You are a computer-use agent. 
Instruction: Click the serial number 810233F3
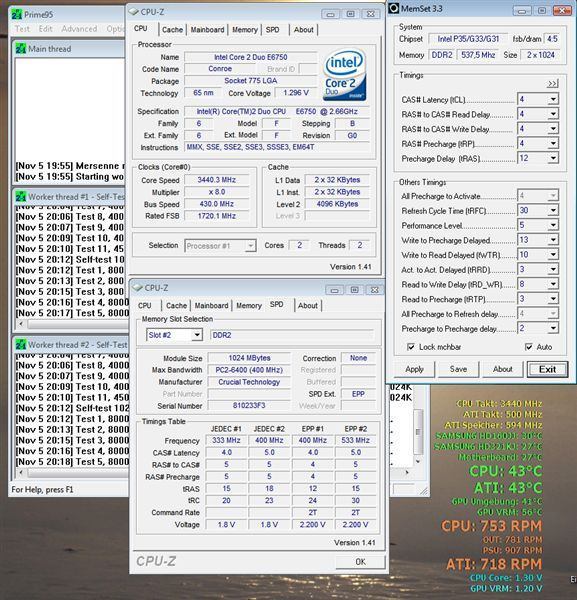tap(249, 406)
